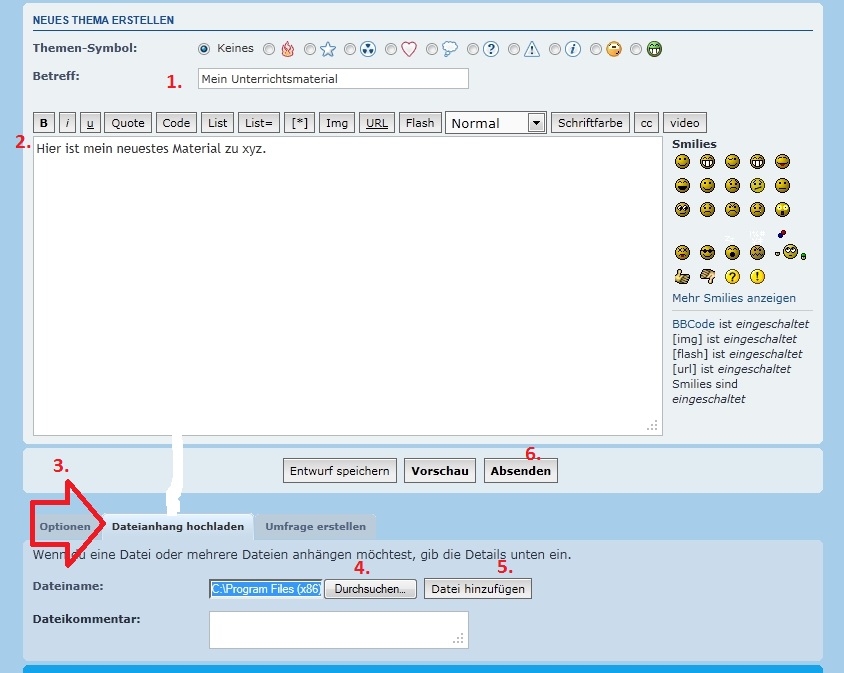Insert the yellow exclamation mark smiley
The image size is (844, 673).
pyautogui.click(x=757, y=277)
